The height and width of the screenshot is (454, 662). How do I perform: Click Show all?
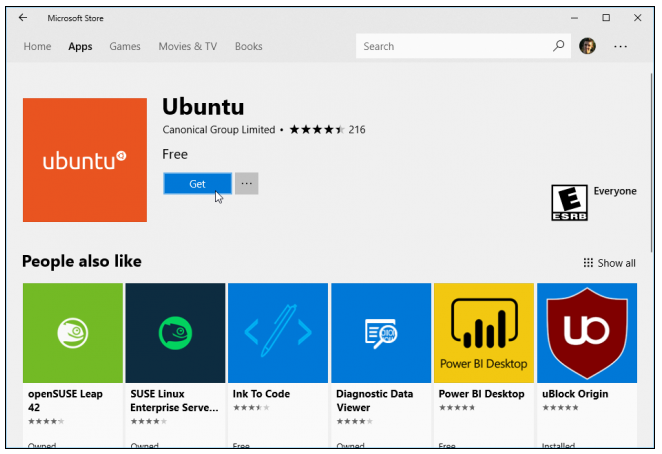(x=609, y=263)
